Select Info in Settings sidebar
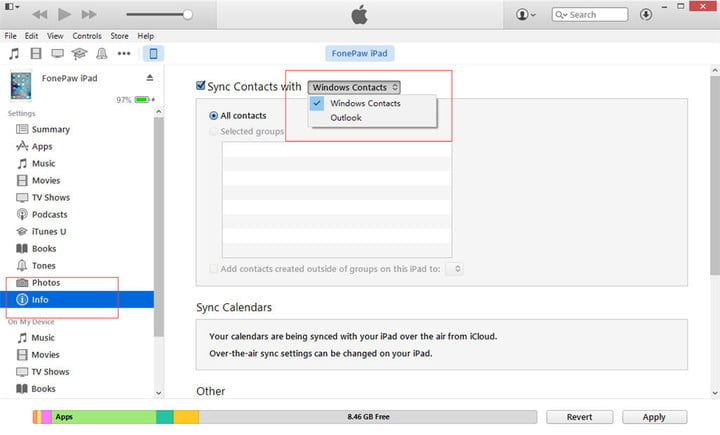Image resolution: width=720 pixels, height=435 pixels. (x=77, y=299)
